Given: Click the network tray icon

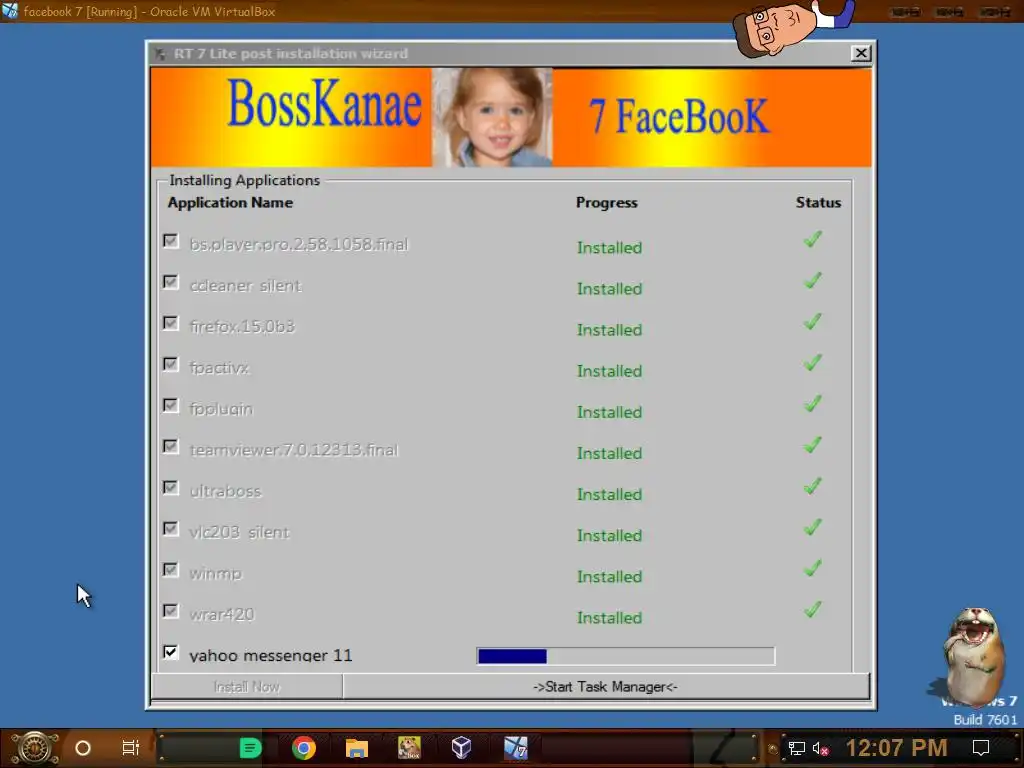Looking at the screenshot, I should click(797, 748).
